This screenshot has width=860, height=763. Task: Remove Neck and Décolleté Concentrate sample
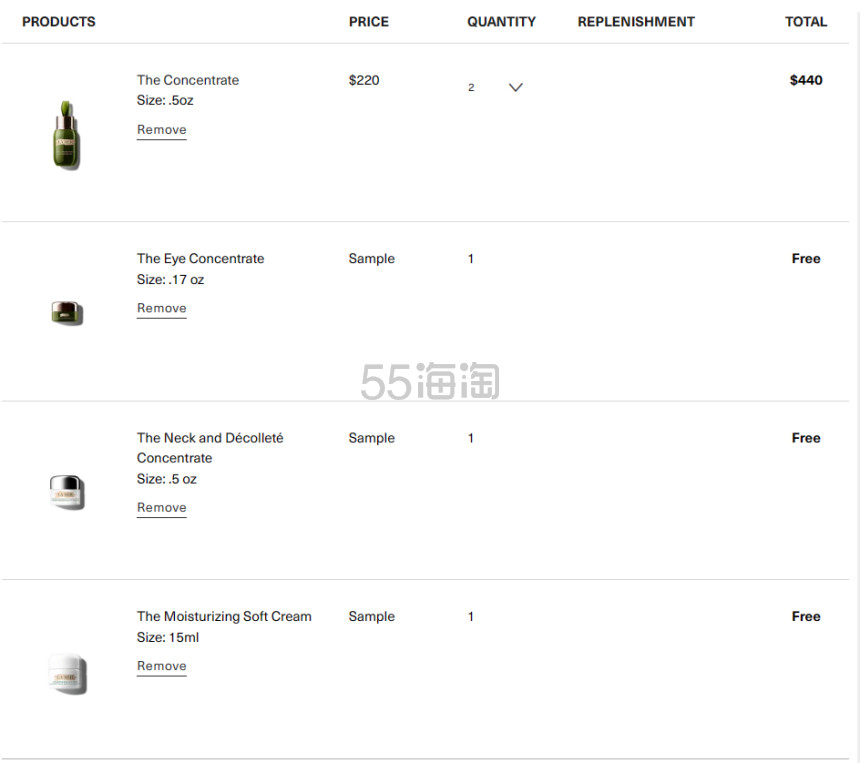[x=162, y=508]
